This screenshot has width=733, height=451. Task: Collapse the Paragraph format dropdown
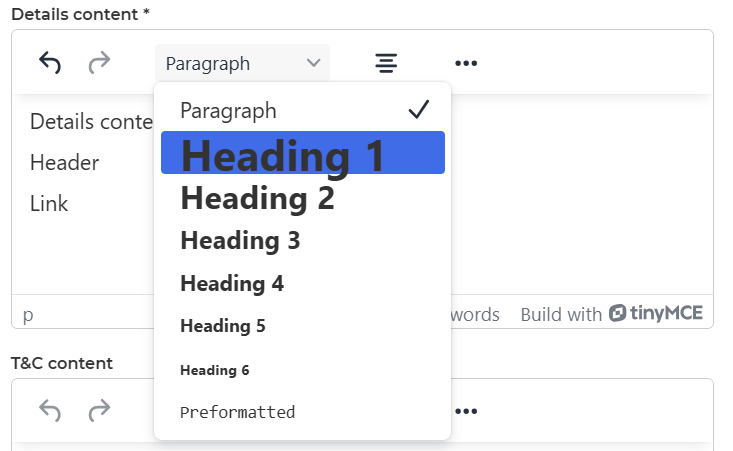(x=242, y=63)
